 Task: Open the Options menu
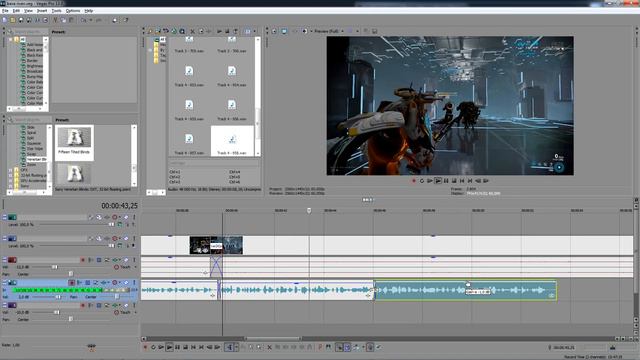point(73,11)
